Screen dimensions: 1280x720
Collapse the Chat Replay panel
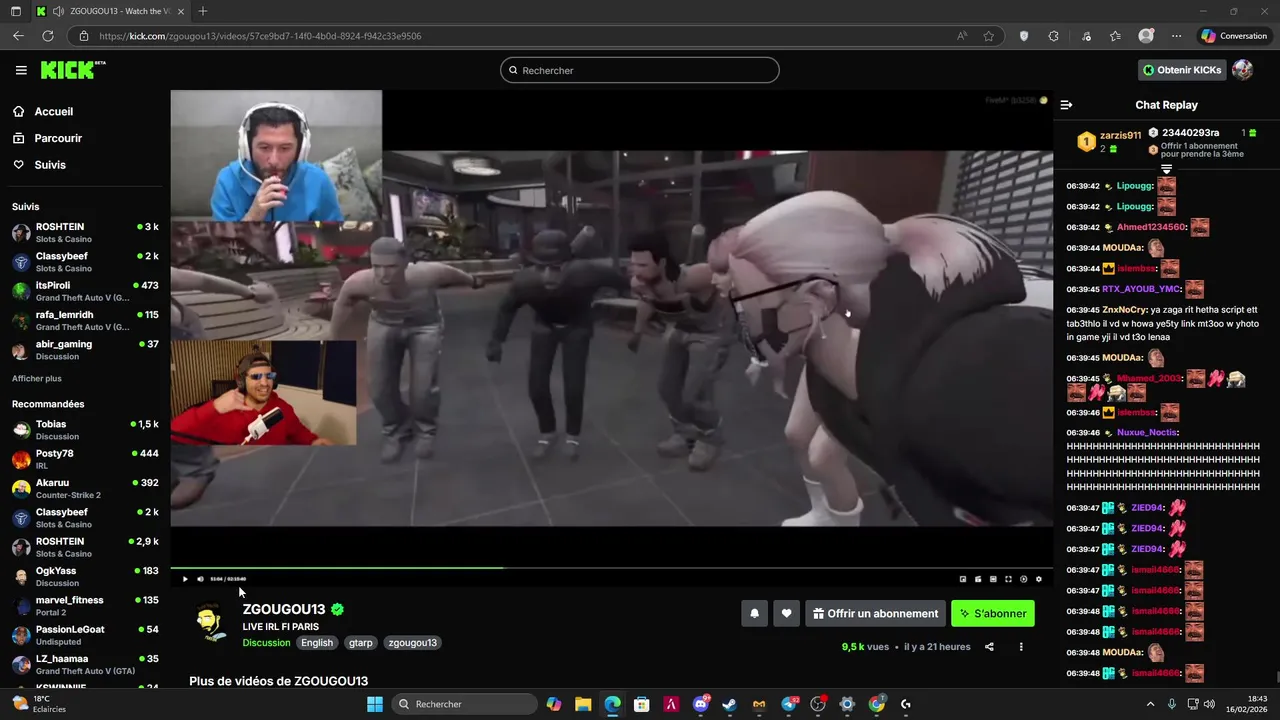(1066, 105)
